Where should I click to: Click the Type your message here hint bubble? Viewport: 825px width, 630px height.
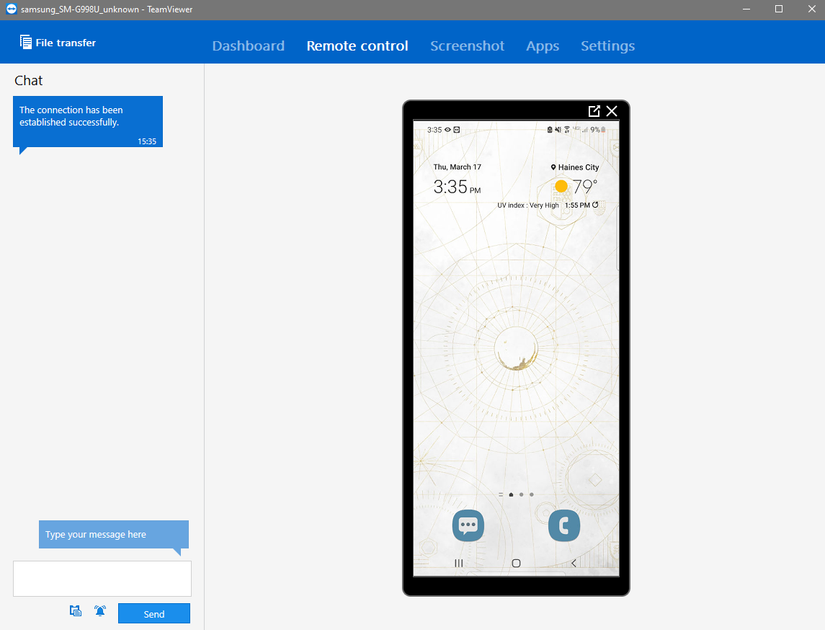click(114, 535)
